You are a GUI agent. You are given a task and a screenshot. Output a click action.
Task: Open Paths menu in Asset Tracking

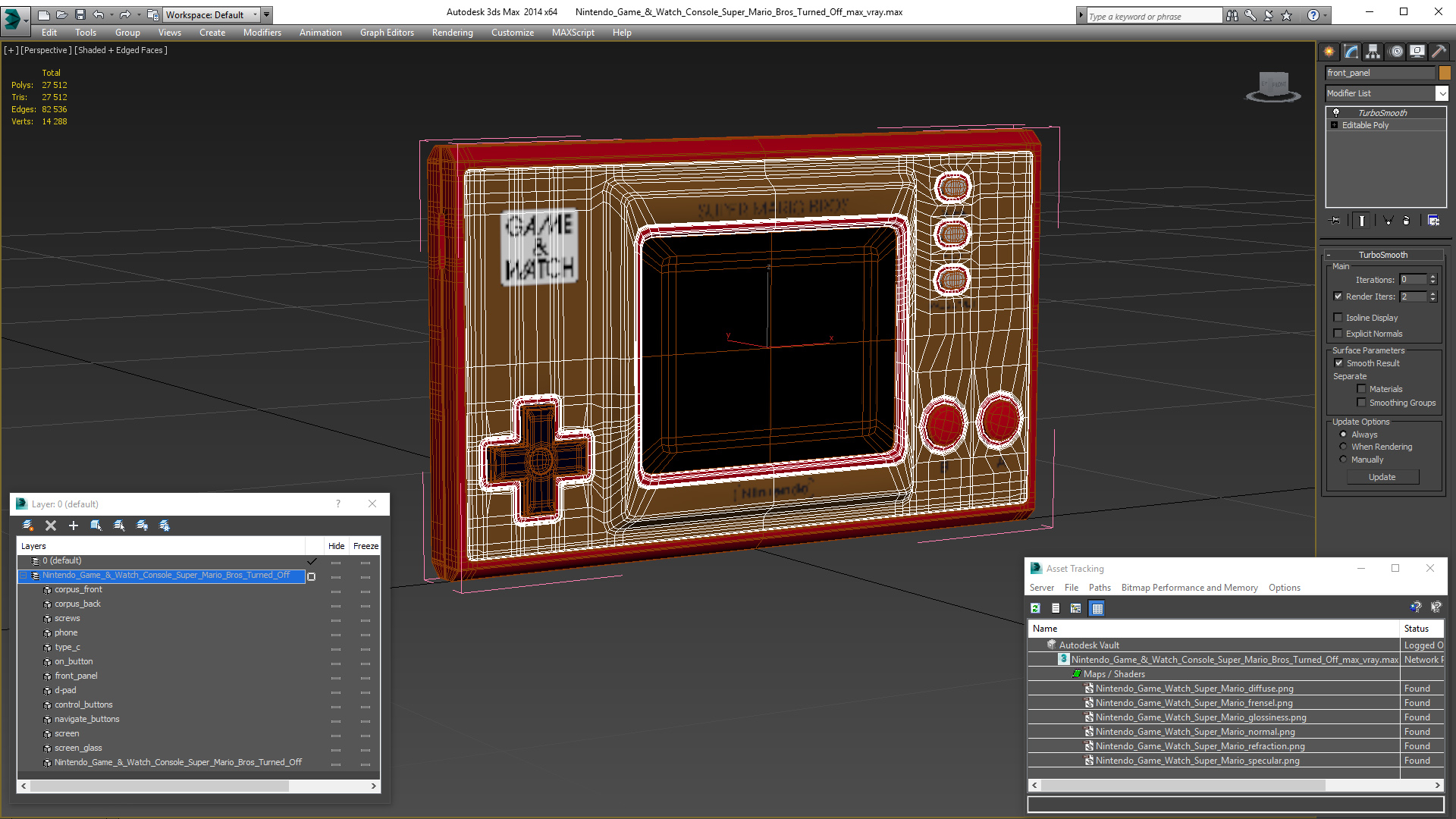coord(1100,588)
